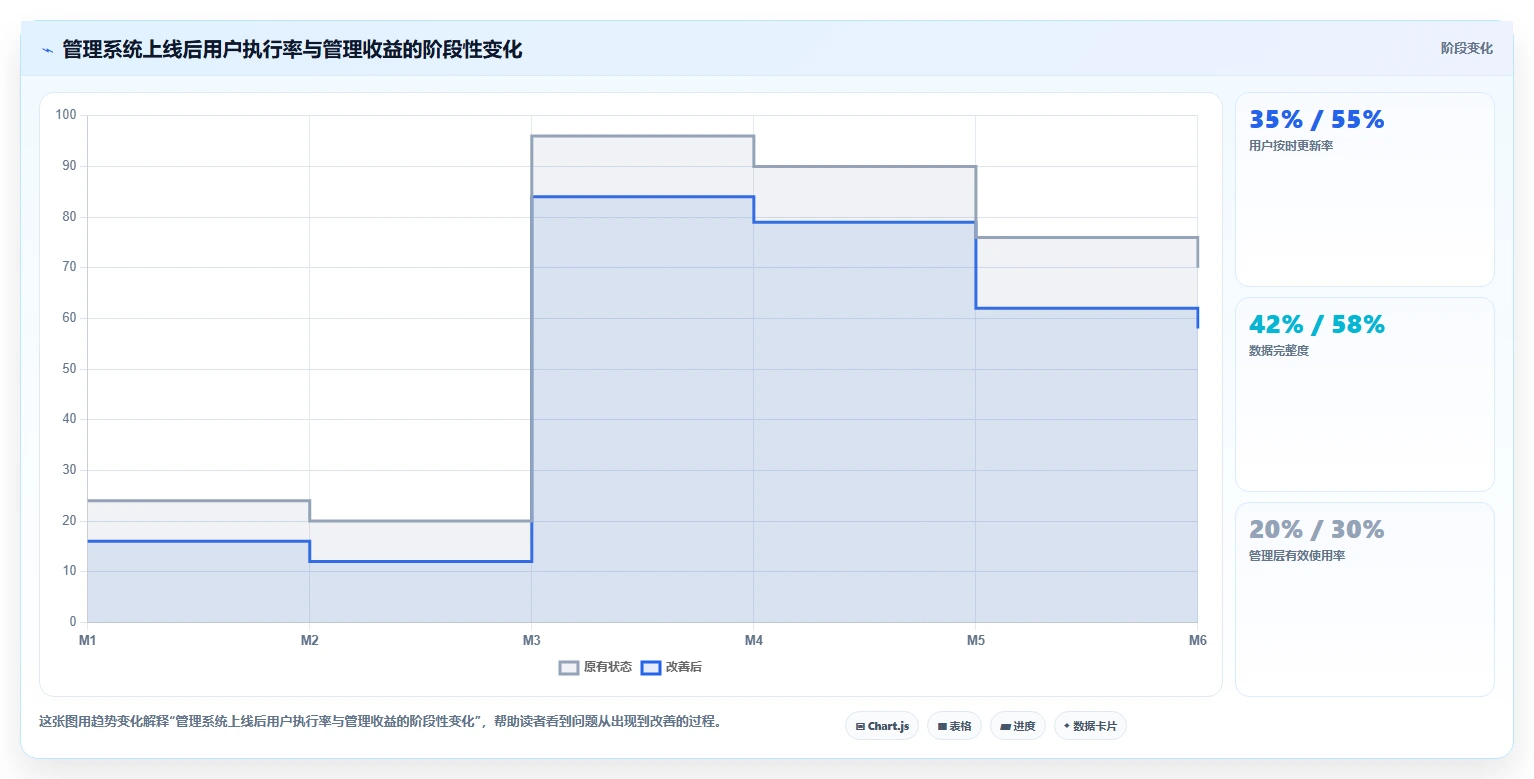The image size is (1534, 779).
Task: Click the 100 y-axis value
Action: point(67,115)
